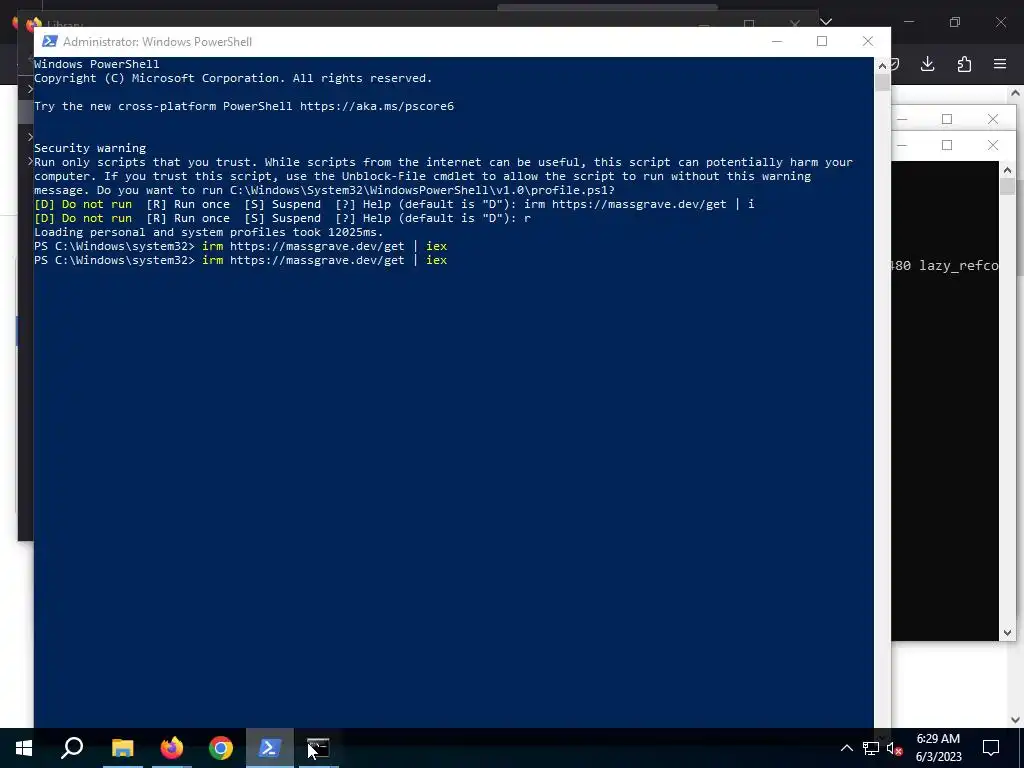Open the Windows Start menu
Viewport: 1024px width, 768px height.
[24, 748]
